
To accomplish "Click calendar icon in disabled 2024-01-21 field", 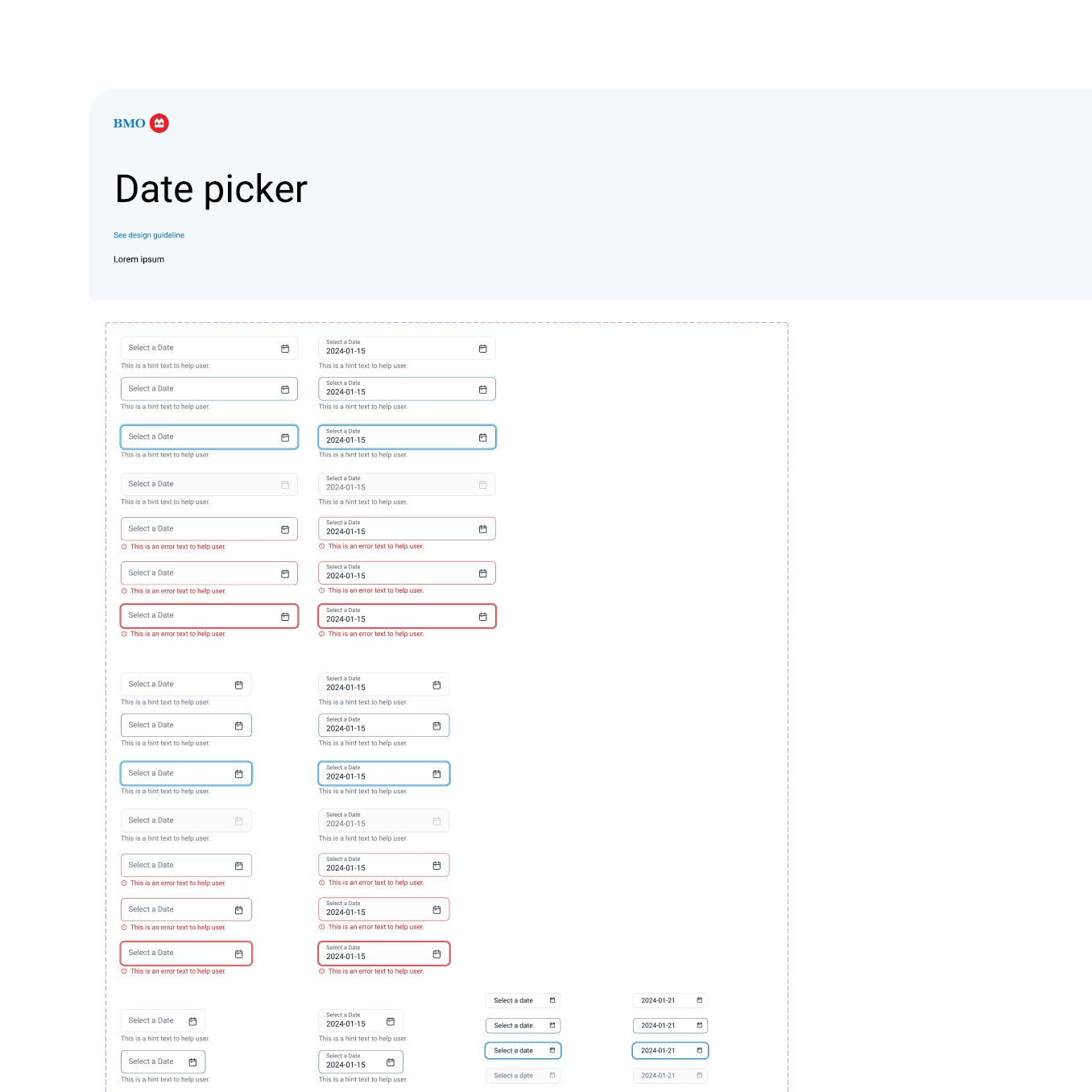I will pos(700,1075).
